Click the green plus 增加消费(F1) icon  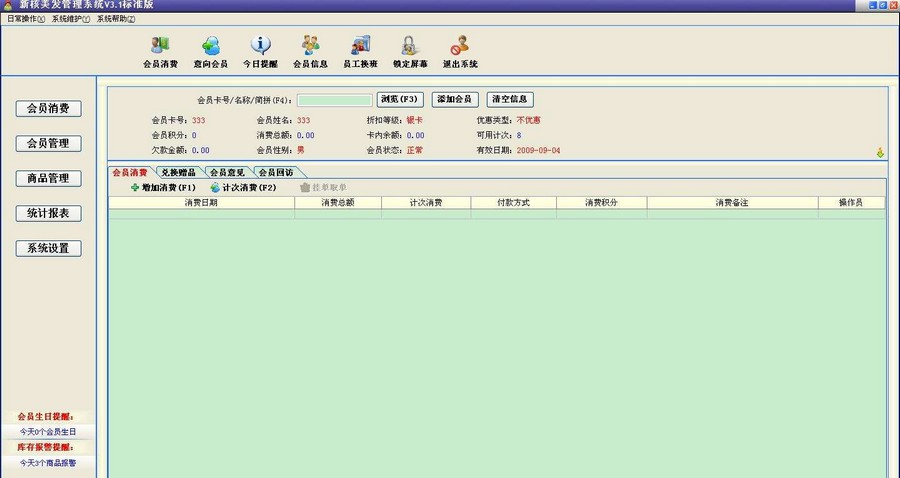coord(135,188)
